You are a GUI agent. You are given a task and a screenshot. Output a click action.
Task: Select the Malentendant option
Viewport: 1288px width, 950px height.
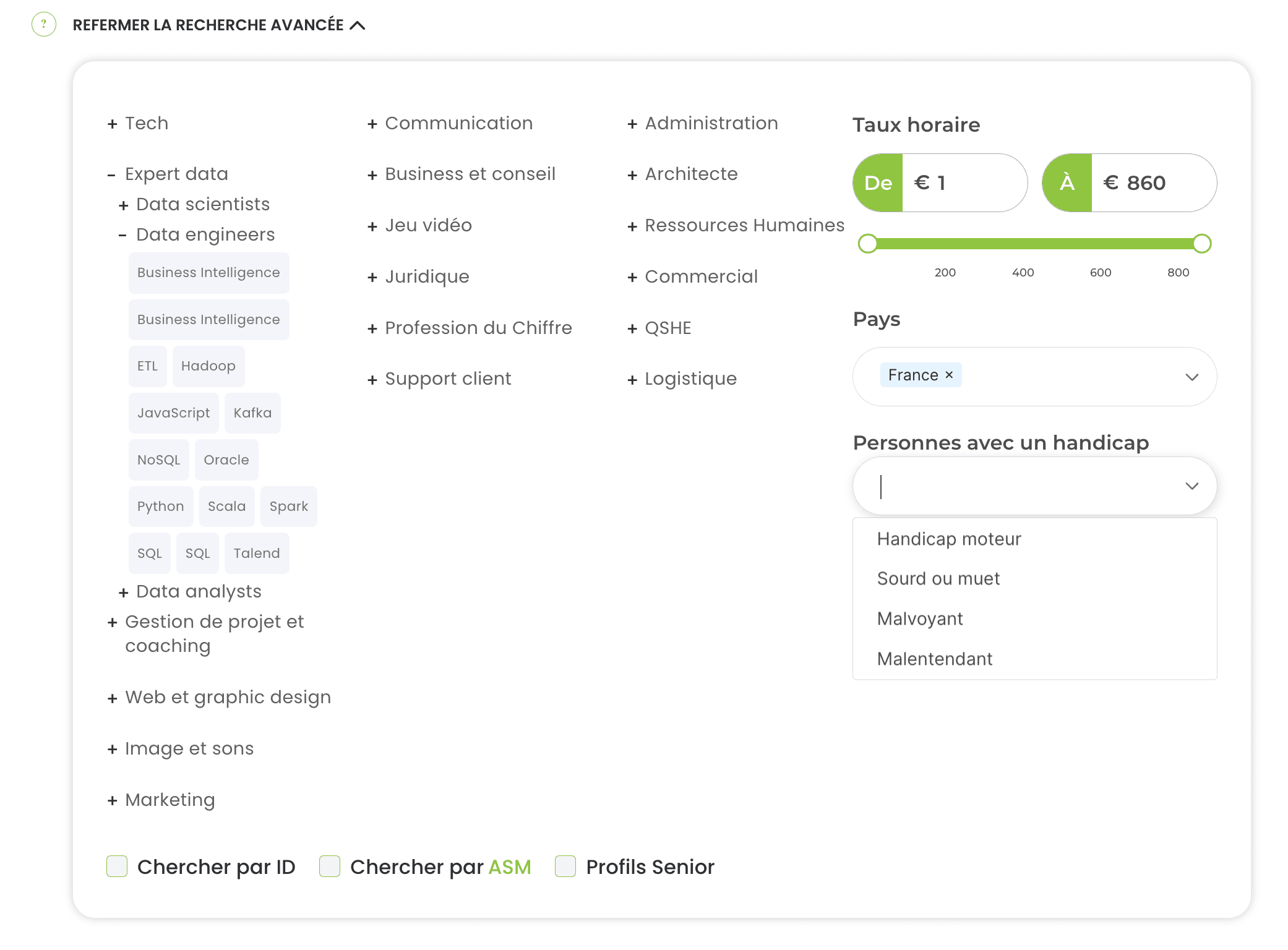[x=1034, y=659]
